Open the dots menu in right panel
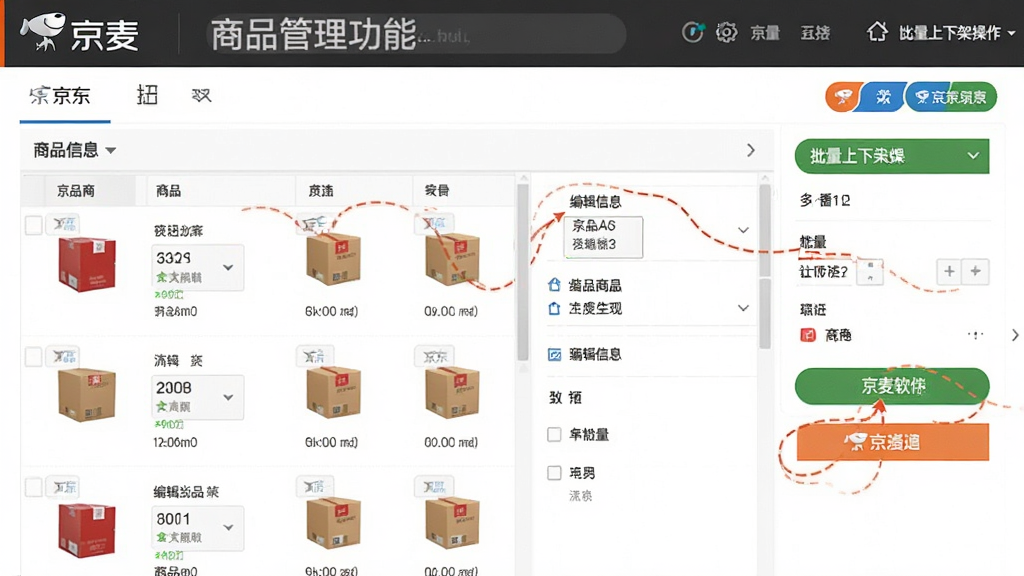The height and width of the screenshot is (576, 1024). [976, 335]
